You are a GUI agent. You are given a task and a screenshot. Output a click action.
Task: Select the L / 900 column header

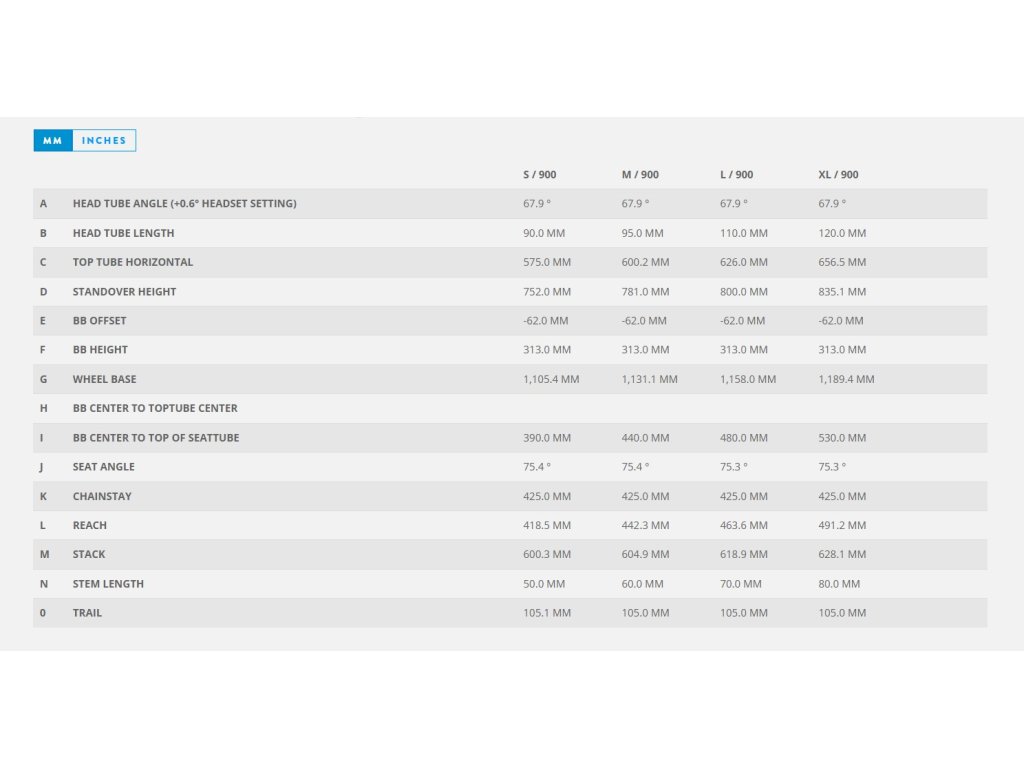click(x=737, y=174)
